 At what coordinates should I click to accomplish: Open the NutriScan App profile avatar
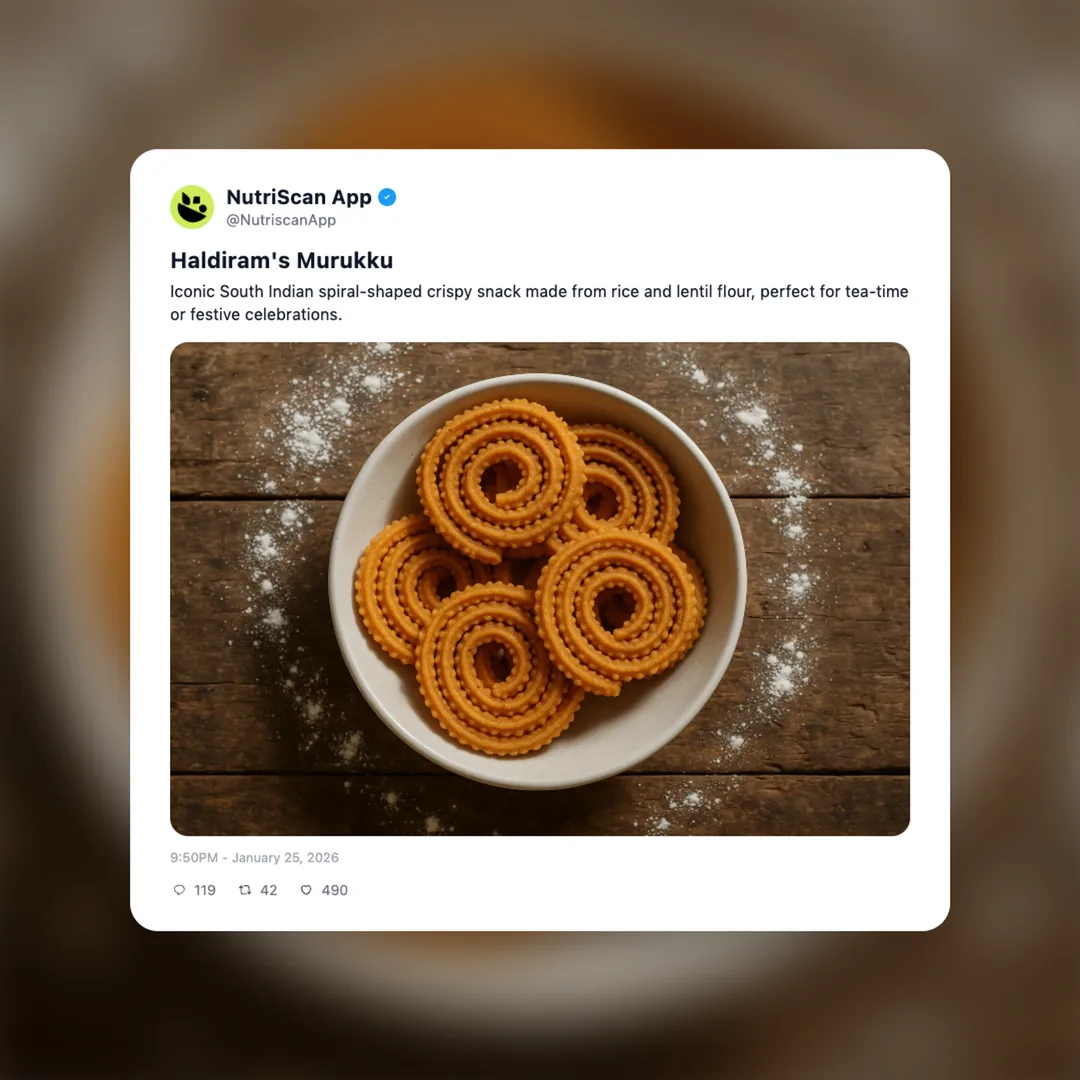[x=192, y=207]
